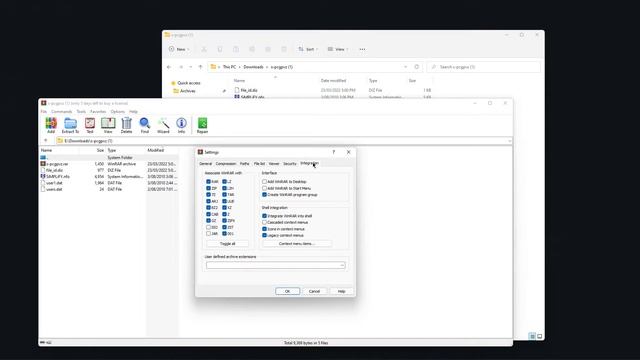The image size is (640, 360).
Task: Expand File Explorer address history dropdown
Action: point(405,67)
